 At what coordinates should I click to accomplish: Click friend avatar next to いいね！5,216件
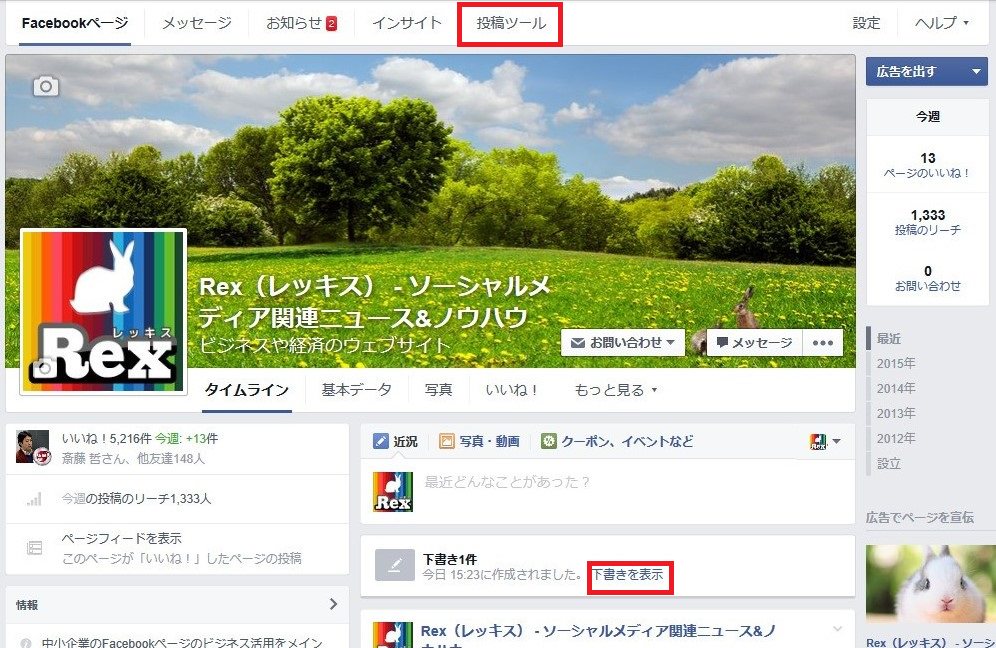(32, 447)
